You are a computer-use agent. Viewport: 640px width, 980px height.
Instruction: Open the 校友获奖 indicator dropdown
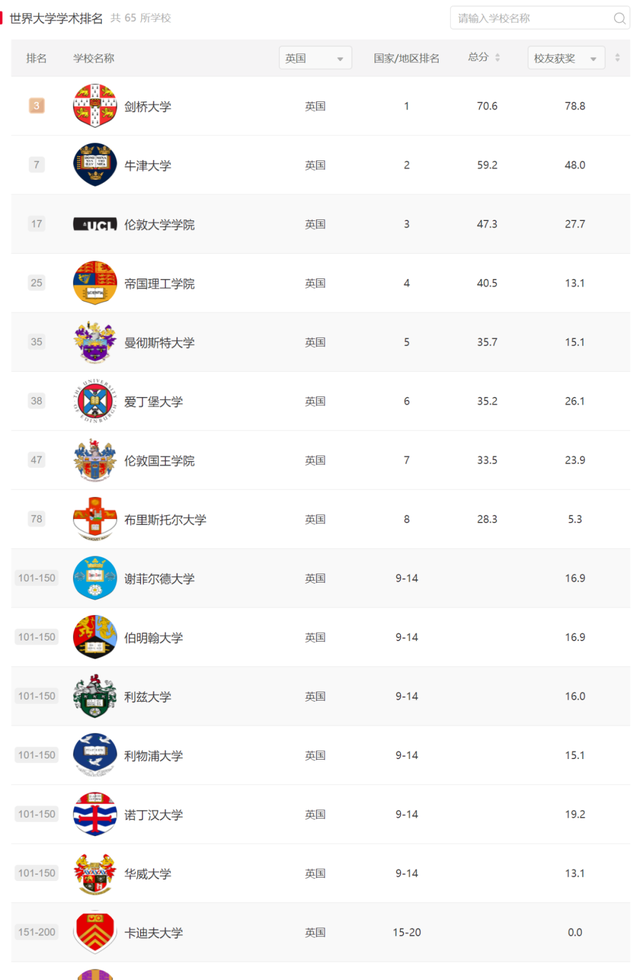point(566,58)
